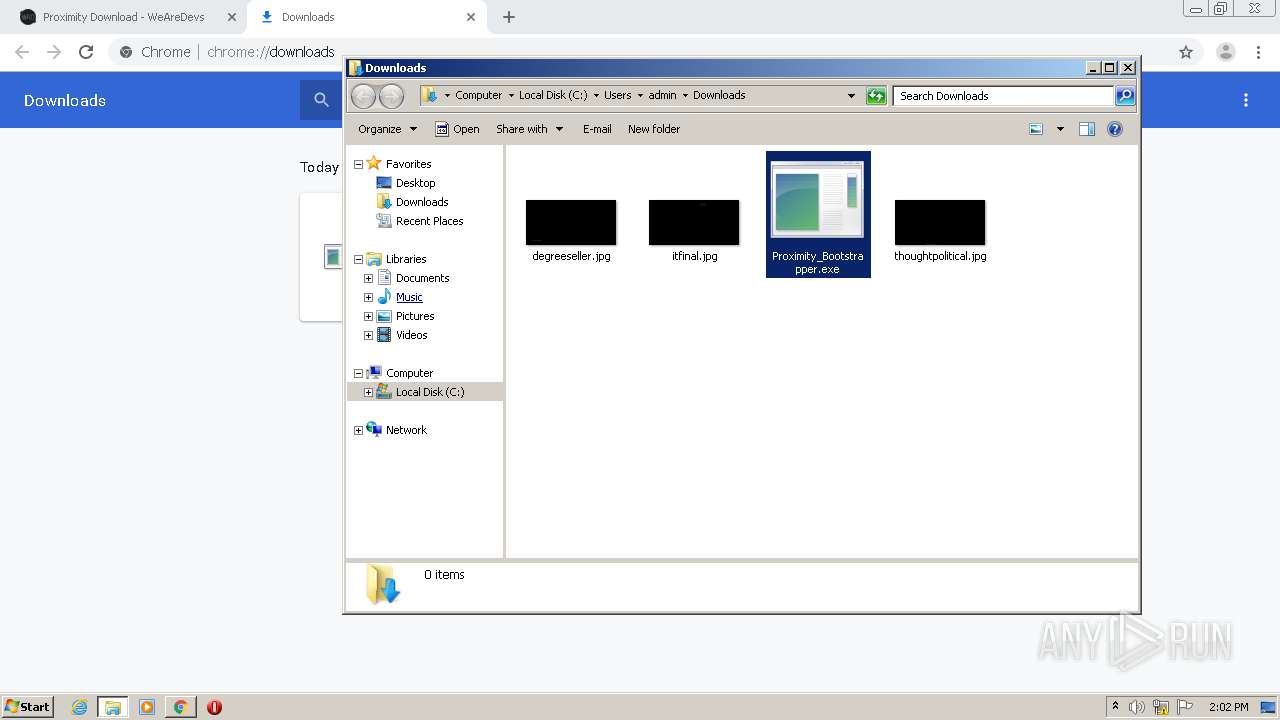Toggle the preview pane button
This screenshot has width=1280, height=720.
click(x=1087, y=129)
